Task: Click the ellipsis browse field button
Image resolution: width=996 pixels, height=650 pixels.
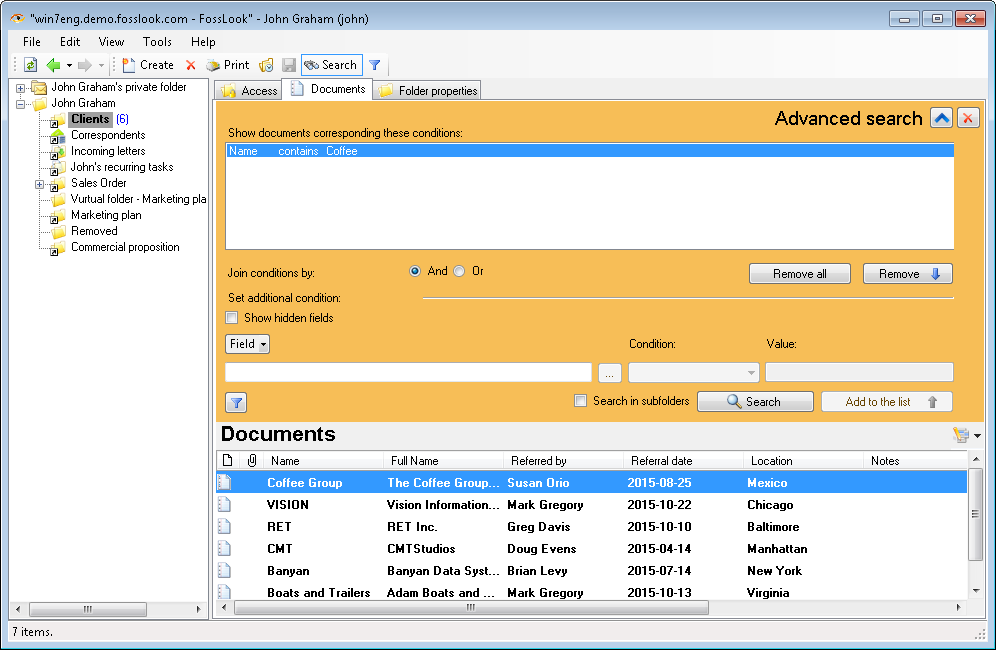Action: click(x=609, y=372)
